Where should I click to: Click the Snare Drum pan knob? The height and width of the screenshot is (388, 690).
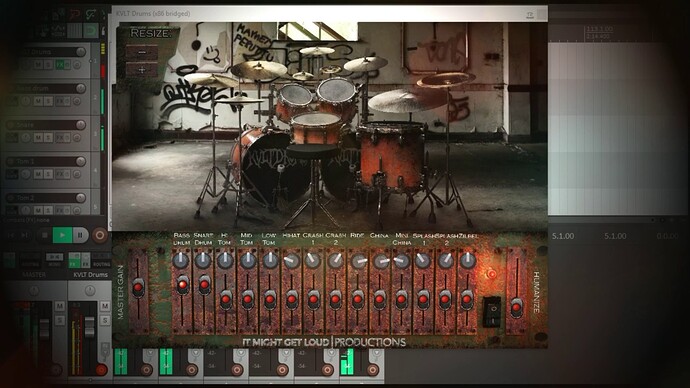click(203, 260)
